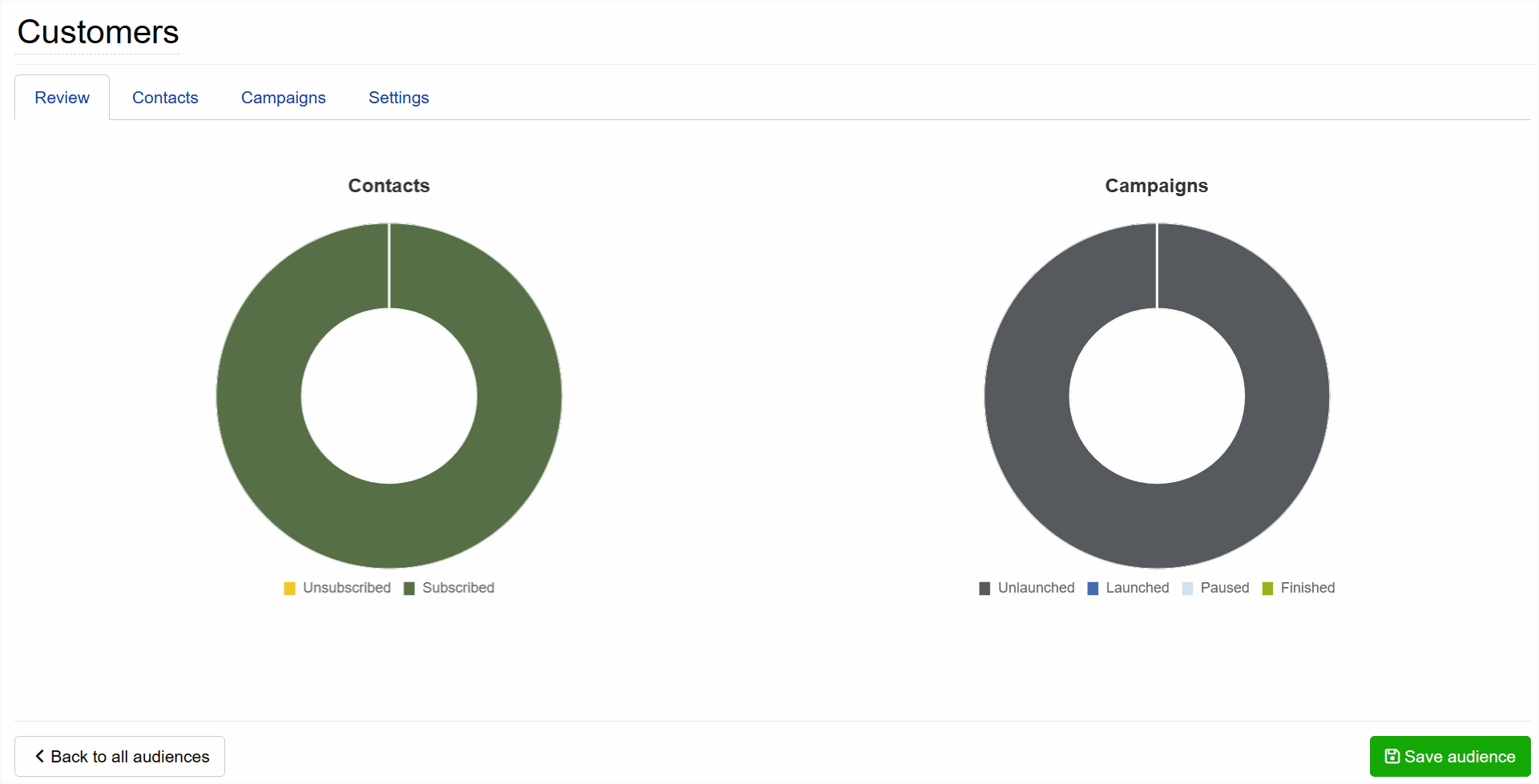Toggle the Unlaunched legend label
Screen dimensions: 1539x784
[1036, 588]
